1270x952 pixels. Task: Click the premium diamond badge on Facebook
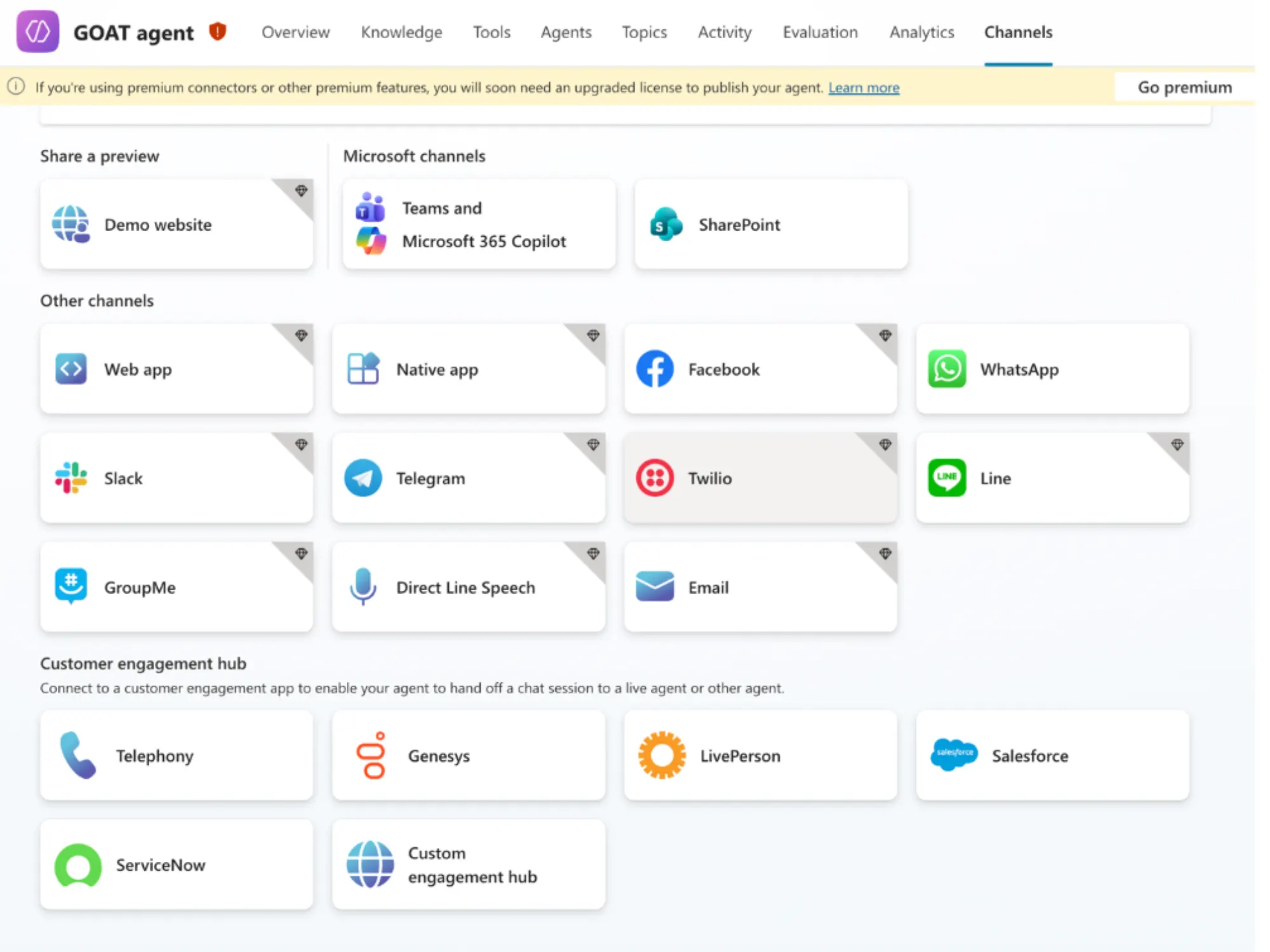click(885, 335)
